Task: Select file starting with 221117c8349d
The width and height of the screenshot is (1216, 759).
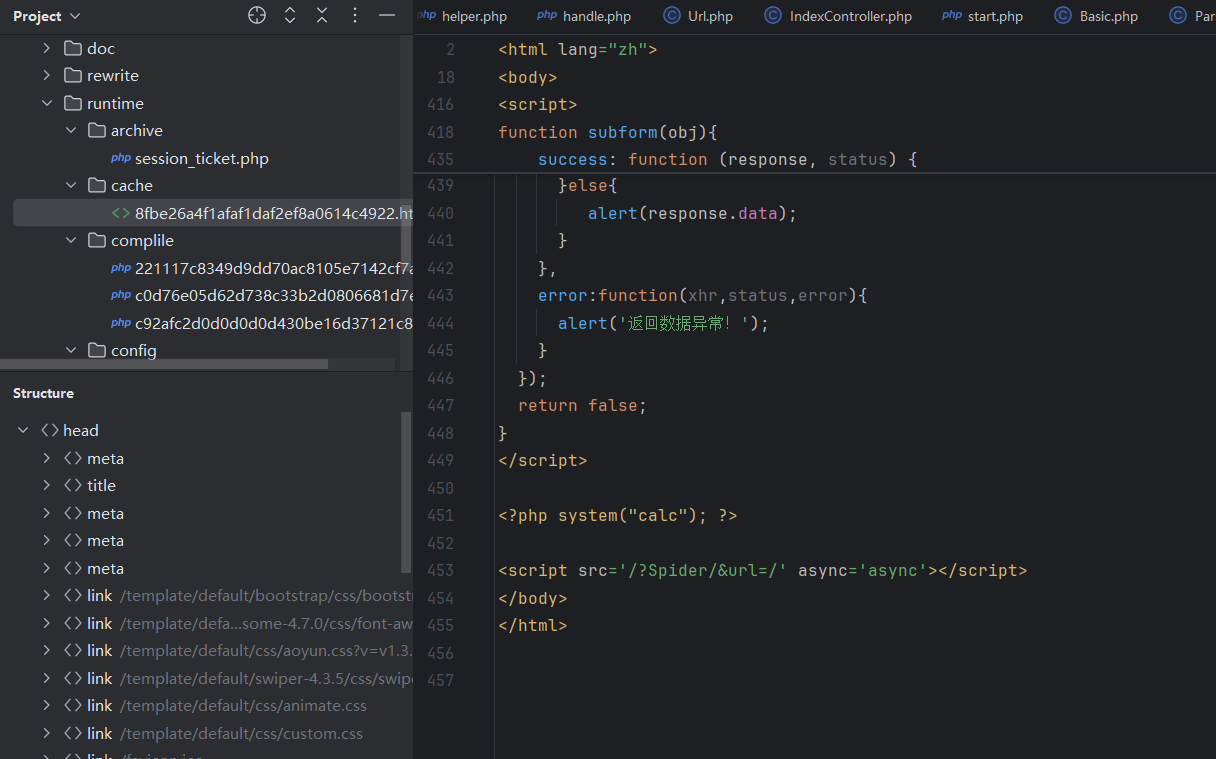Action: click(273, 268)
